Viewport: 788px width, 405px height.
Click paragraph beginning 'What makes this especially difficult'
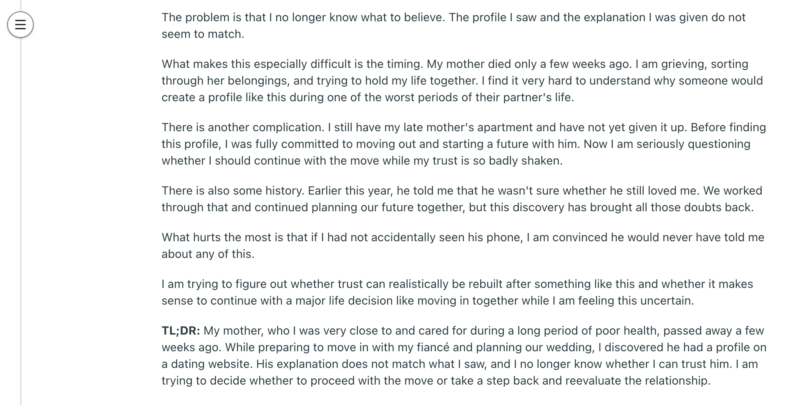(x=462, y=80)
